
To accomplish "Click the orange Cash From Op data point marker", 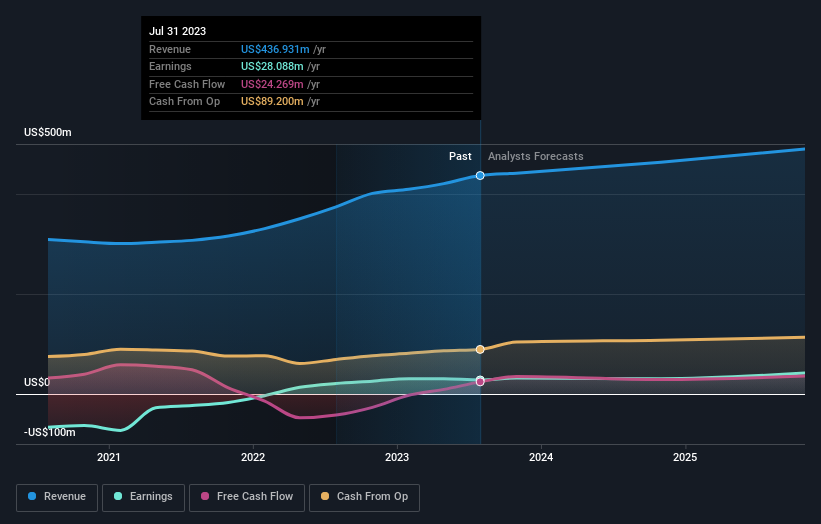I will pos(480,349).
